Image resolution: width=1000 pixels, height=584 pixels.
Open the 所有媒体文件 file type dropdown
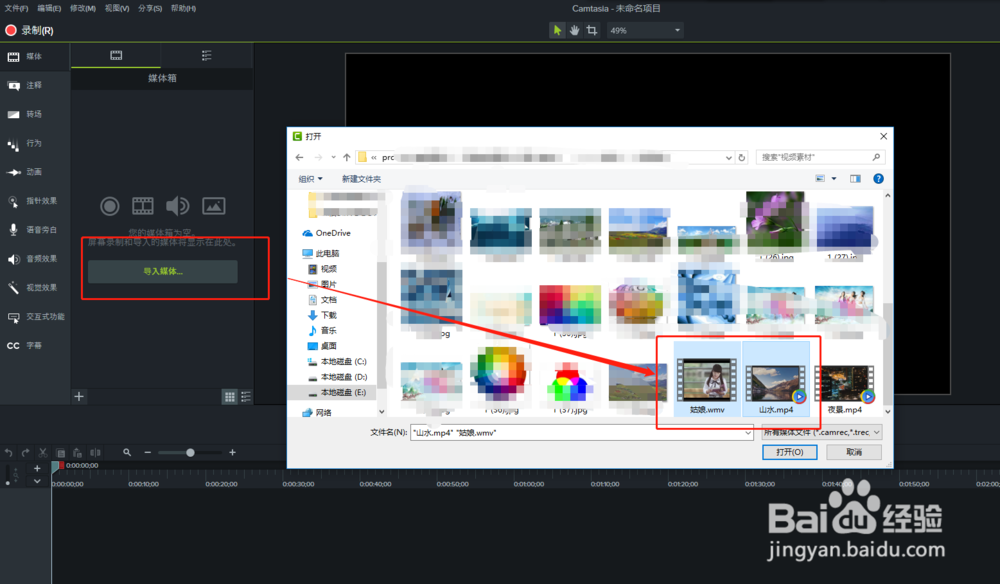tap(822, 432)
